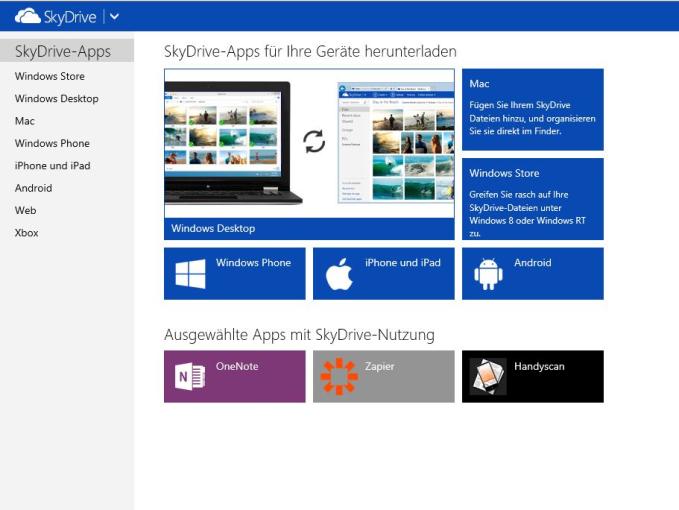Click the Android robot icon
This screenshot has width=679, height=510.
pyautogui.click(x=488, y=274)
